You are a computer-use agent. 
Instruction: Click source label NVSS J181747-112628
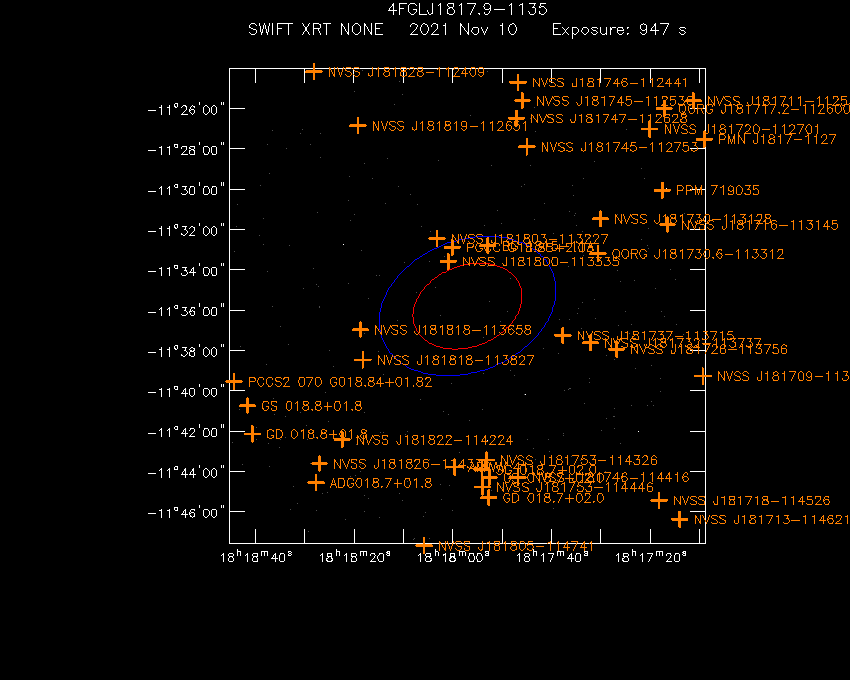(608, 118)
